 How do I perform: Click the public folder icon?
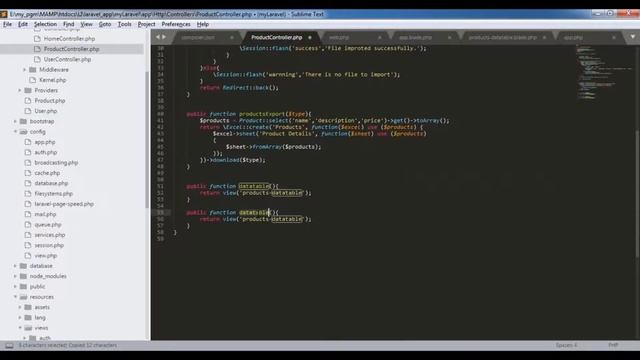pyautogui.click(x=23, y=287)
